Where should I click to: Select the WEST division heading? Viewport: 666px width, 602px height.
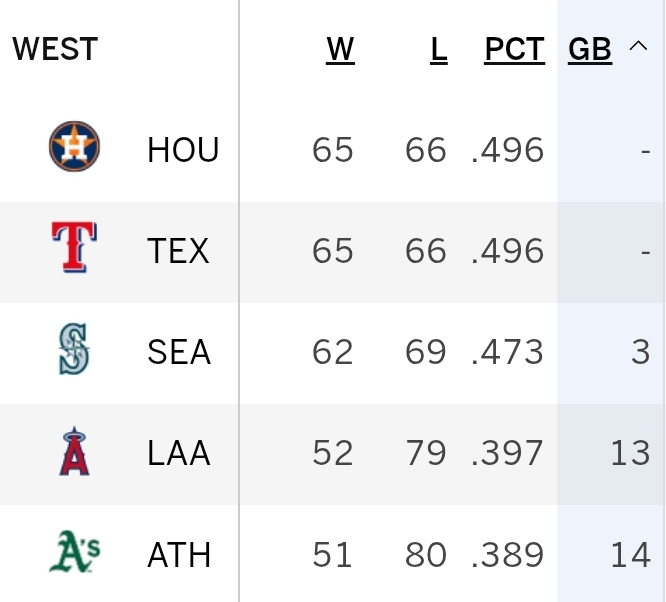coord(55,49)
